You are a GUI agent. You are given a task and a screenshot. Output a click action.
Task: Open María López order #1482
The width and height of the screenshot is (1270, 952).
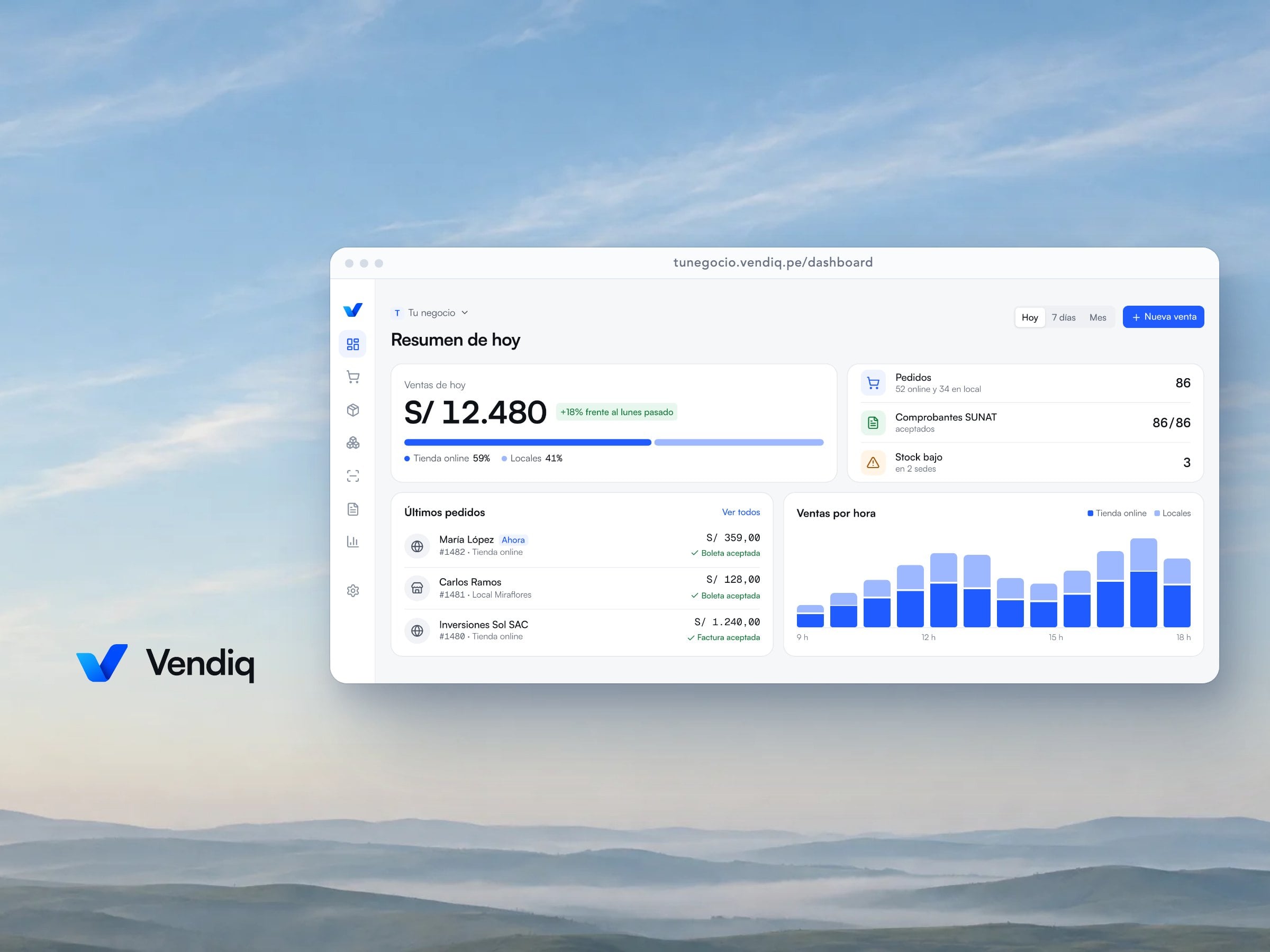pos(582,546)
